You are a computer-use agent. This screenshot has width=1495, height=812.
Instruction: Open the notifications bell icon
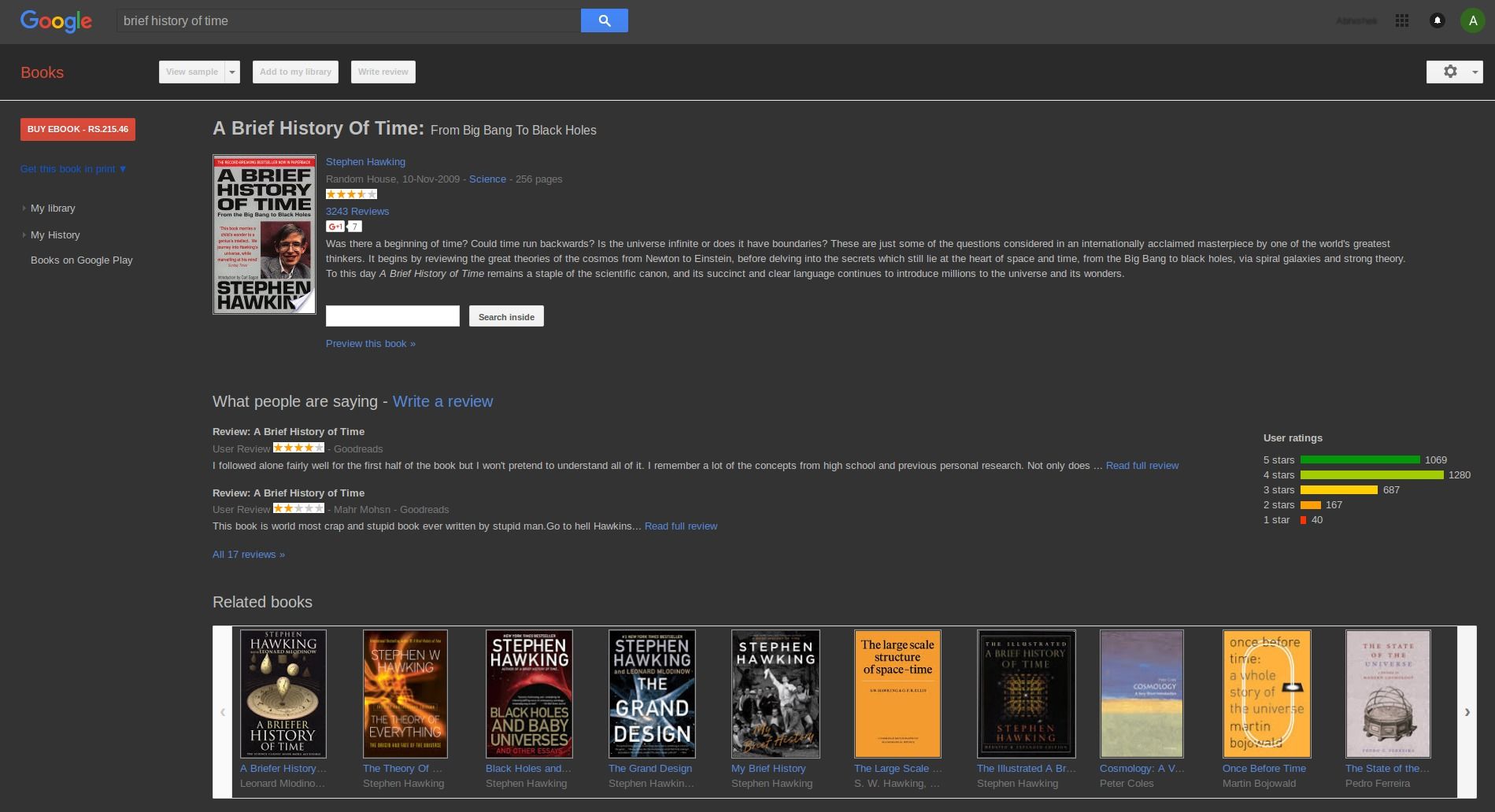[1437, 20]
